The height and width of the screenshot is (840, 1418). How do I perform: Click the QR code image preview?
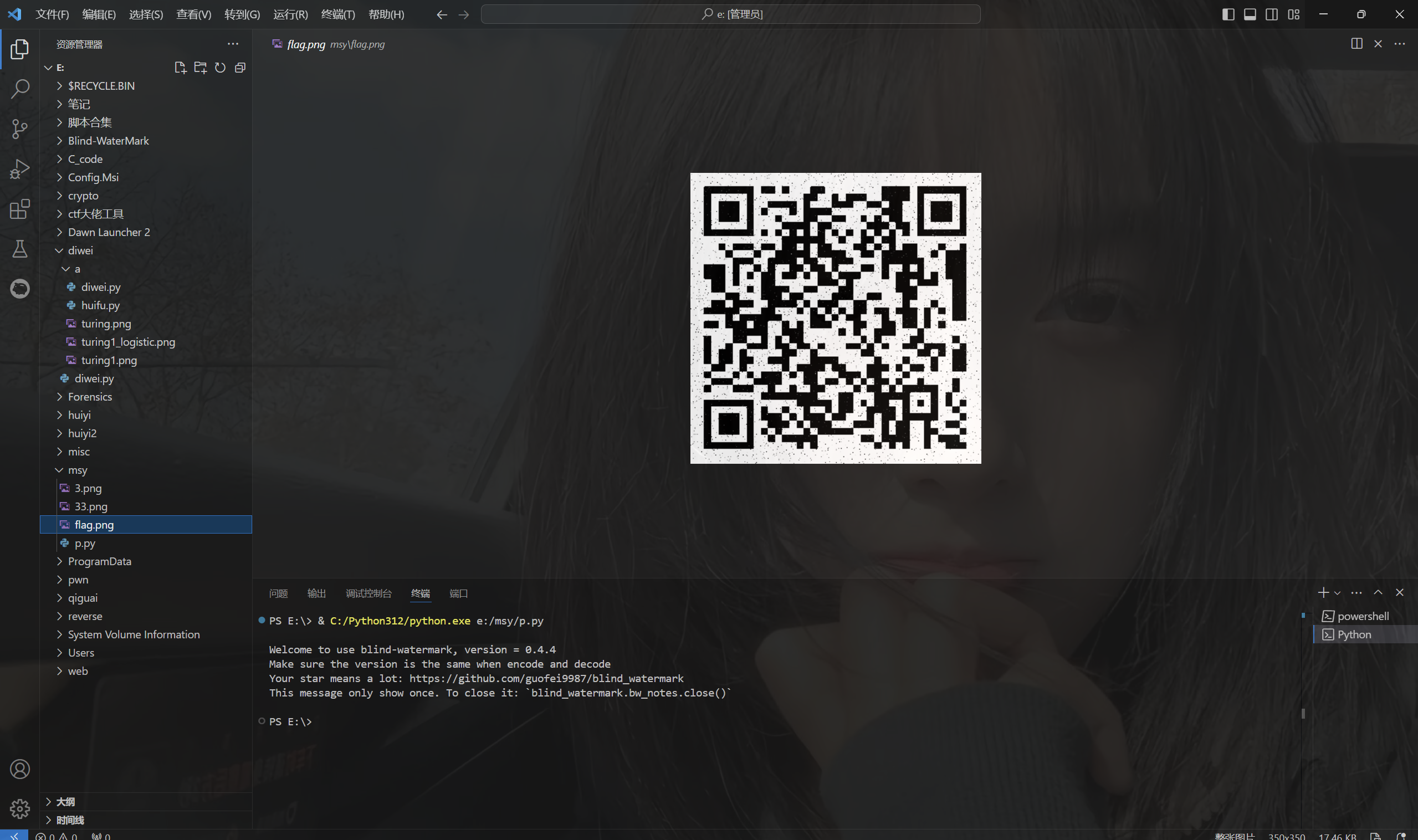(836, 318)
